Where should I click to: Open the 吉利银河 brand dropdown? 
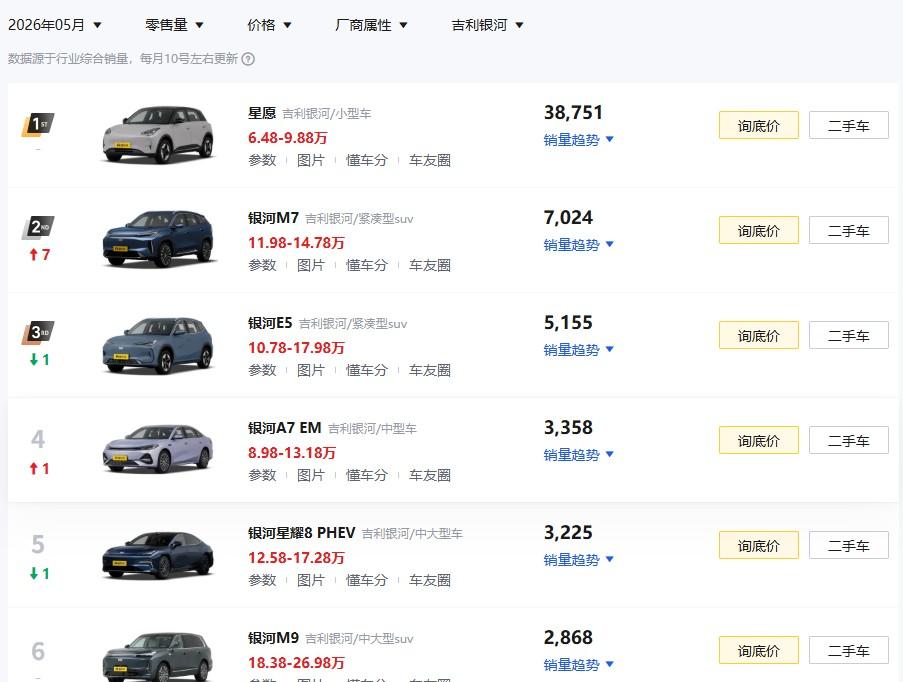pos(487,25)
